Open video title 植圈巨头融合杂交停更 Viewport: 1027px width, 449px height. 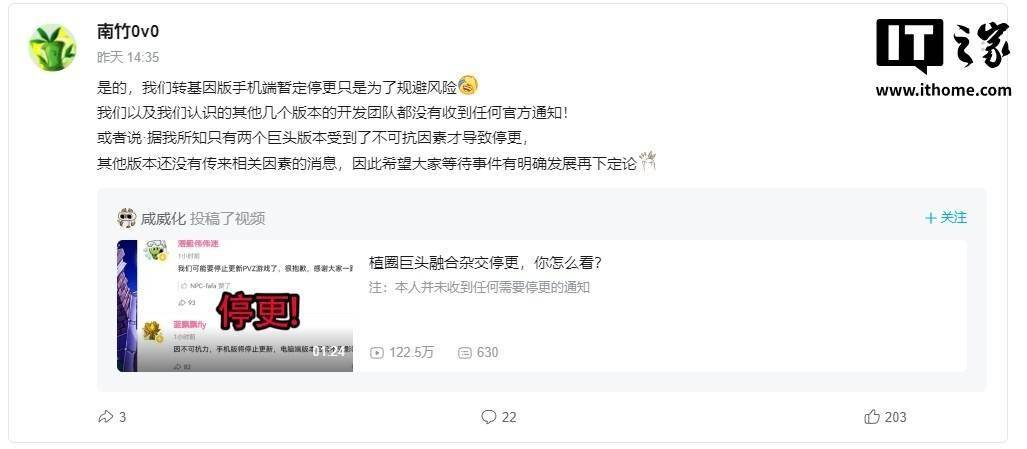(x=485, y=263)
